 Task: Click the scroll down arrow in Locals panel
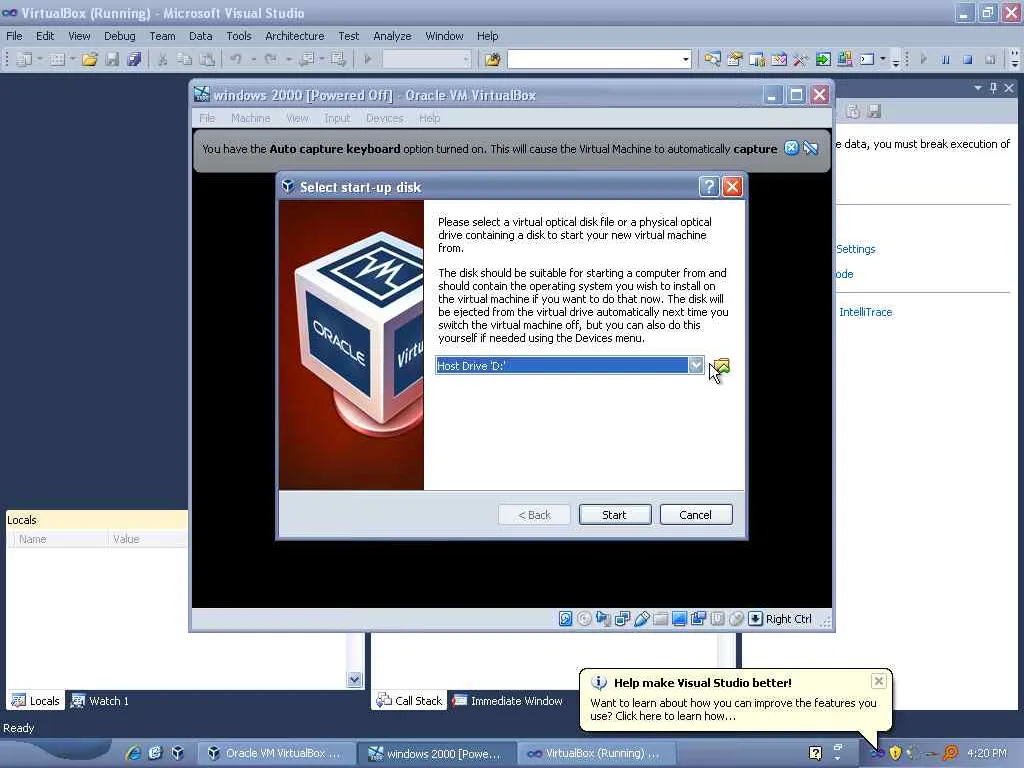pos(354,679)
